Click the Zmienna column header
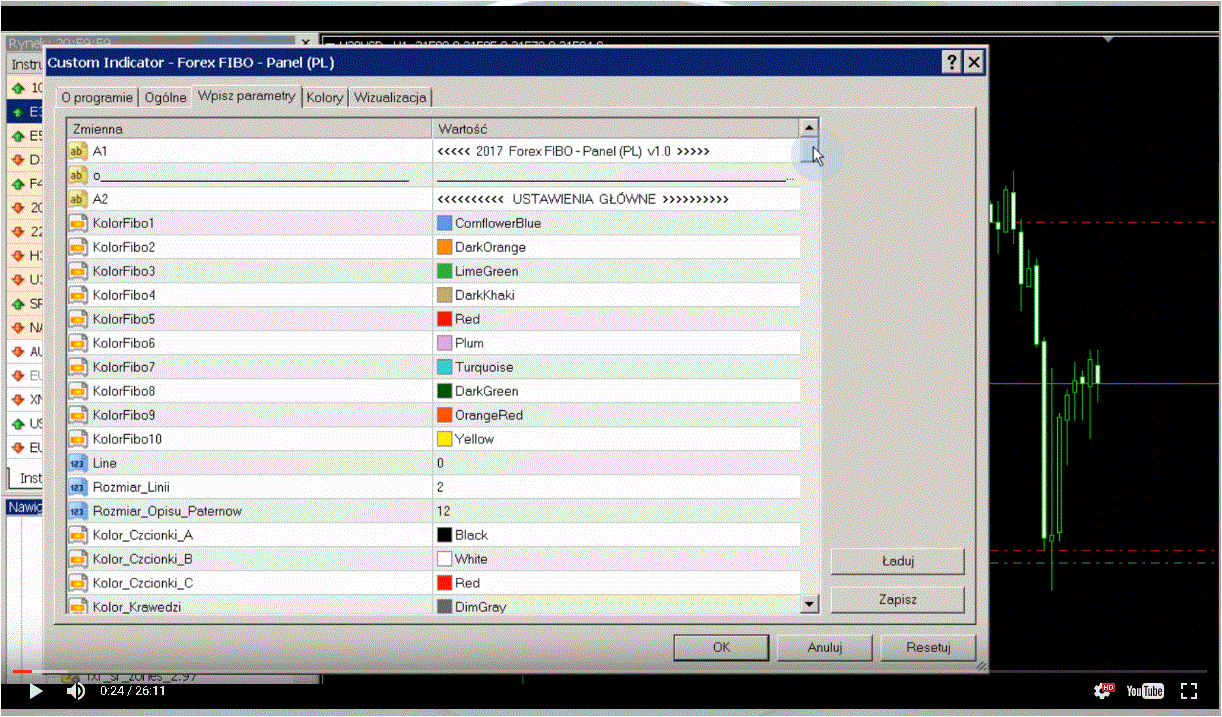 pyautogui.click(x=249, y=129)
